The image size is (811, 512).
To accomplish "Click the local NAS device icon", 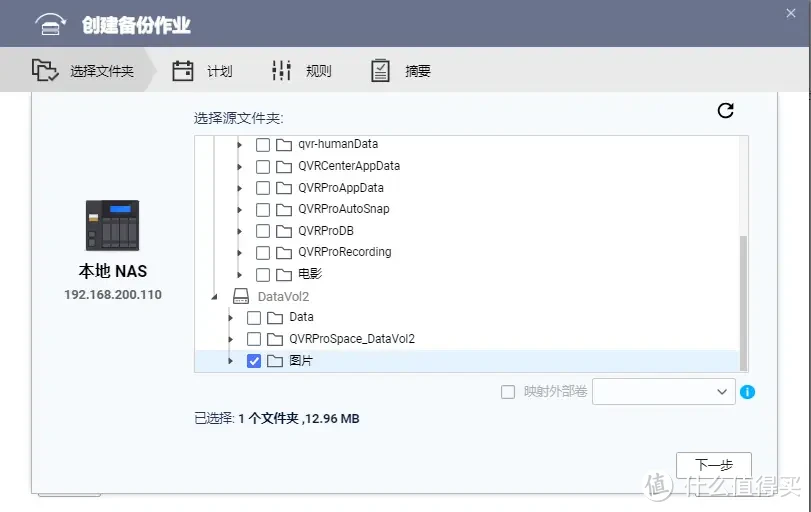I will 113,225.
